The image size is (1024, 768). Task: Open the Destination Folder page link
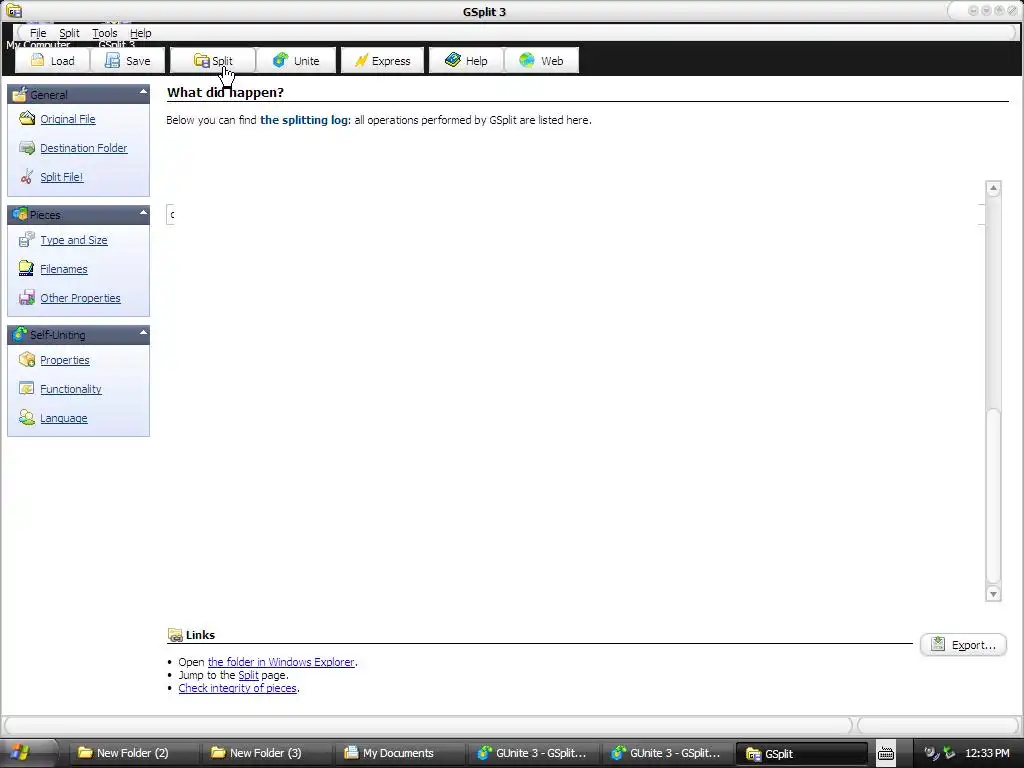pyautogui.click(x=84, y=148)
